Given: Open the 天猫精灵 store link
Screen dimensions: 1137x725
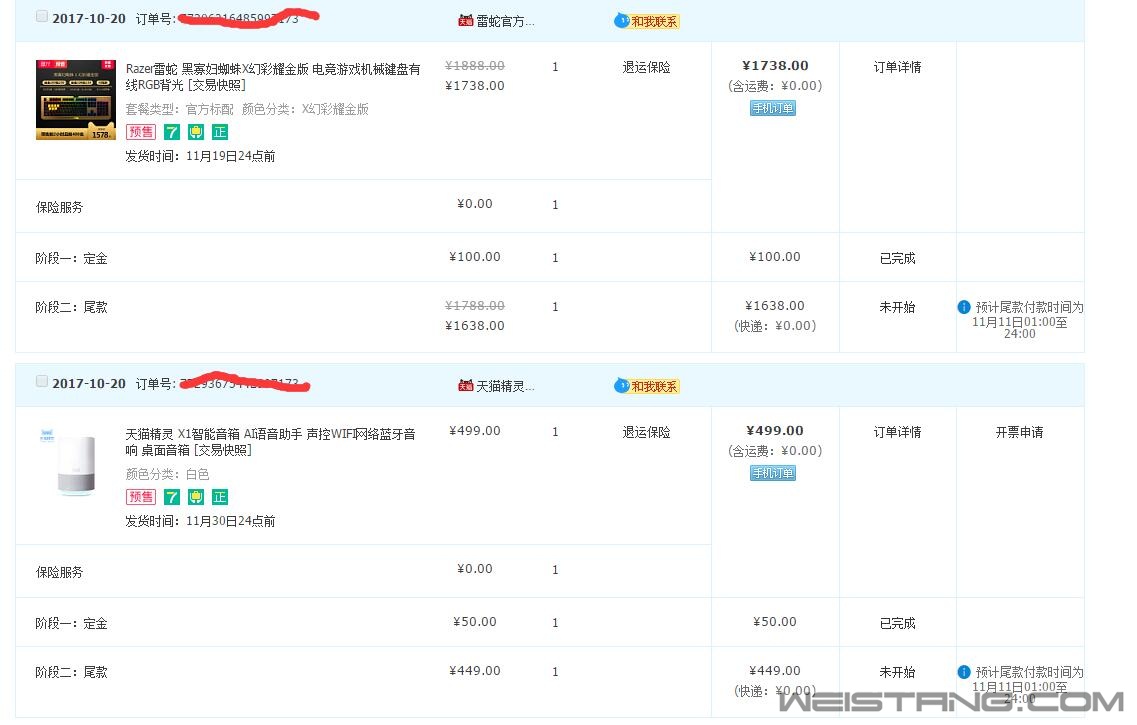Looking at the screenshot, I should (505, 386).
